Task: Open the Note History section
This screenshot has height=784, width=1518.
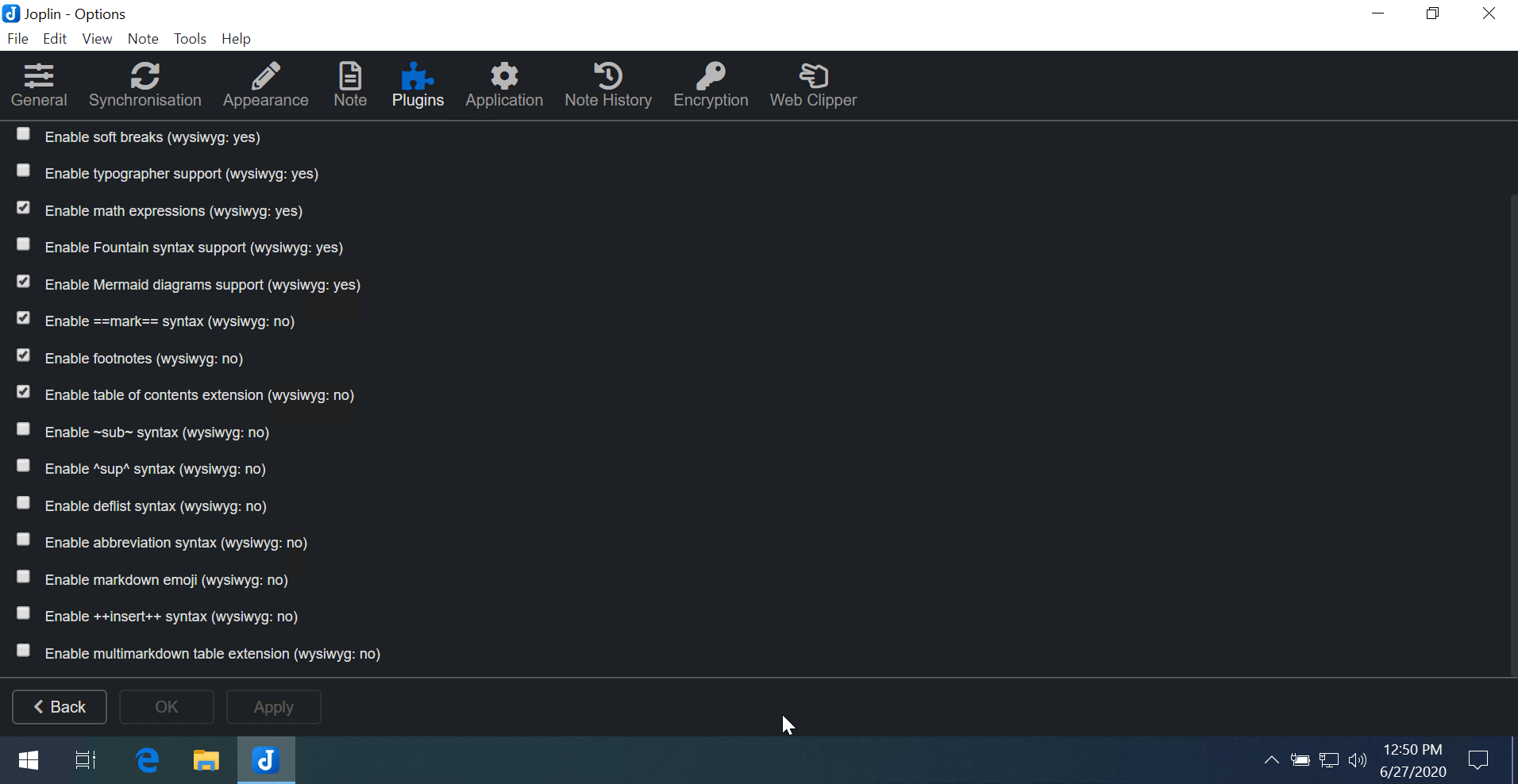Action: pyautogui.click(x=608, y=84)
